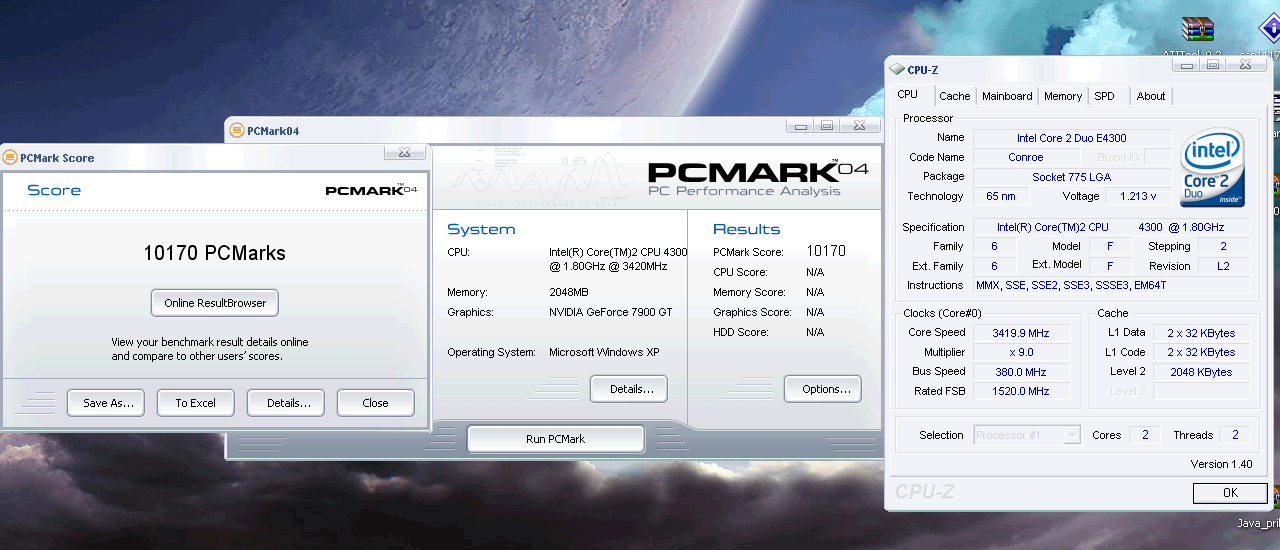
Task: Click the Stepping value 2
Action: [1223, 246]
